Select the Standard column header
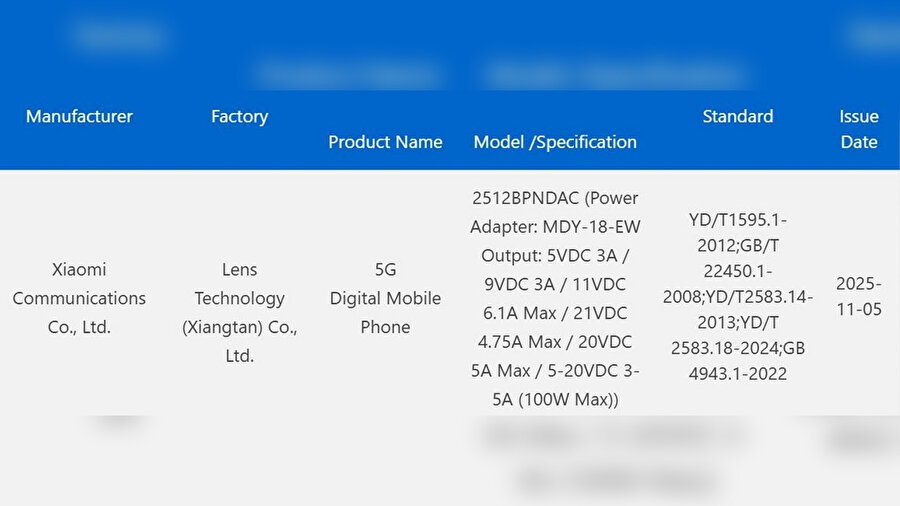The height and width of the screenshot is (506, 900). point(738,116)
